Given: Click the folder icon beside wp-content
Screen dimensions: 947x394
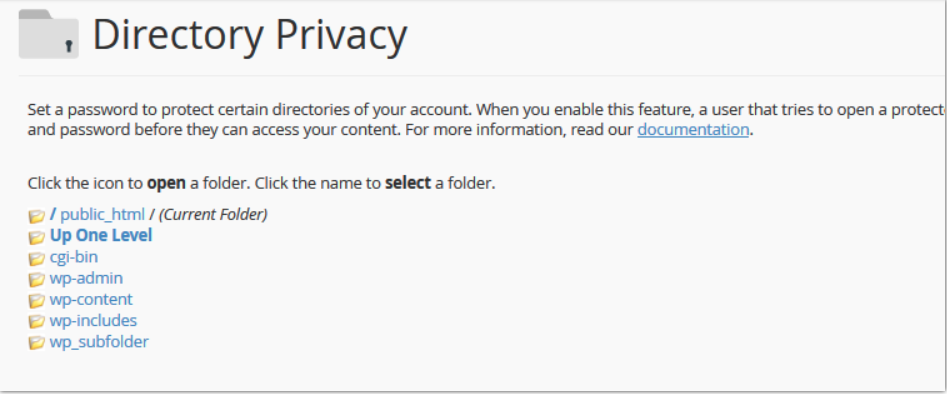Looking at the screenshot, I should (x=37, y=300).
